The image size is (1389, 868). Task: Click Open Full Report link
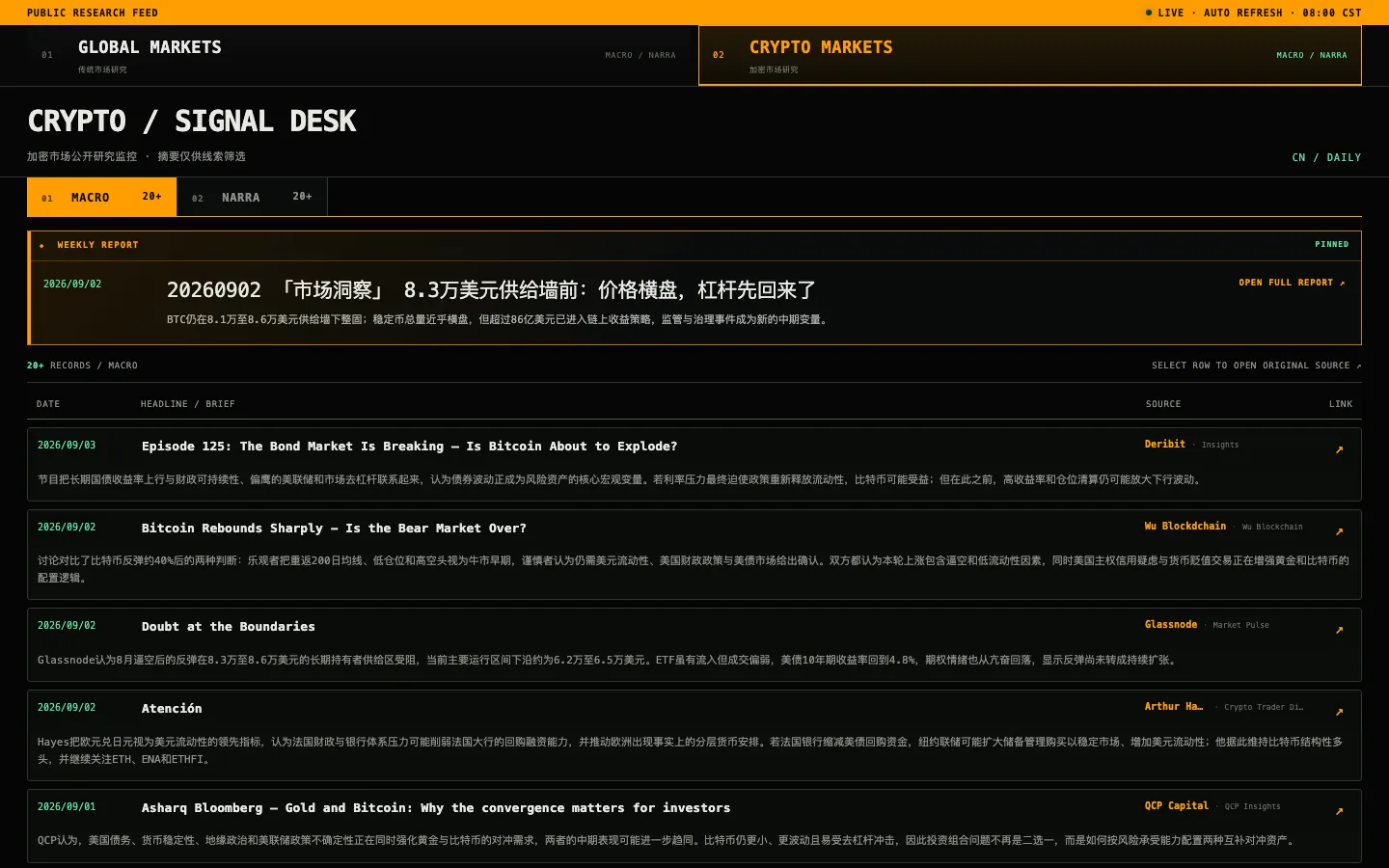click(1292, 283)
